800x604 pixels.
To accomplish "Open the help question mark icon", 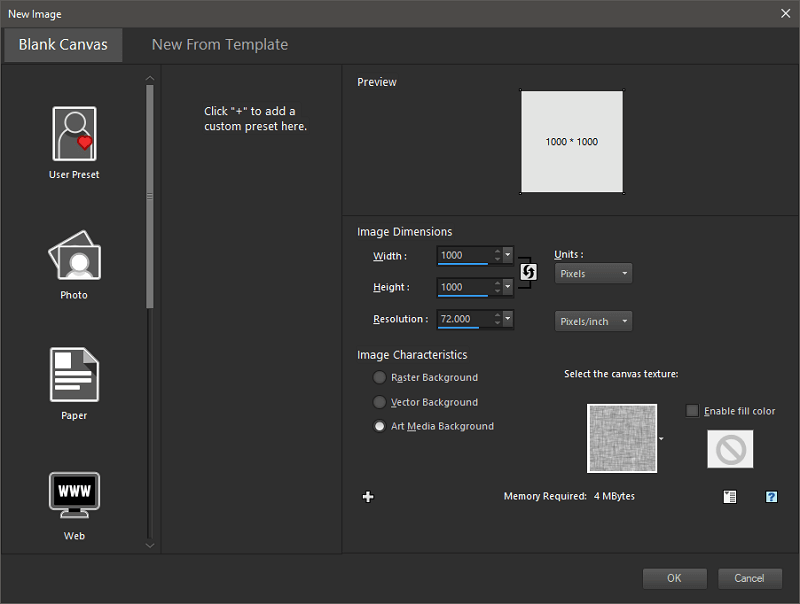I will (771, 496).
